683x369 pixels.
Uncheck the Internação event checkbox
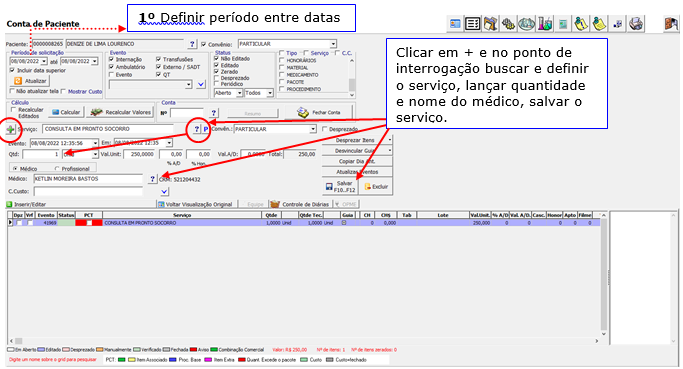tap(112, 59)
